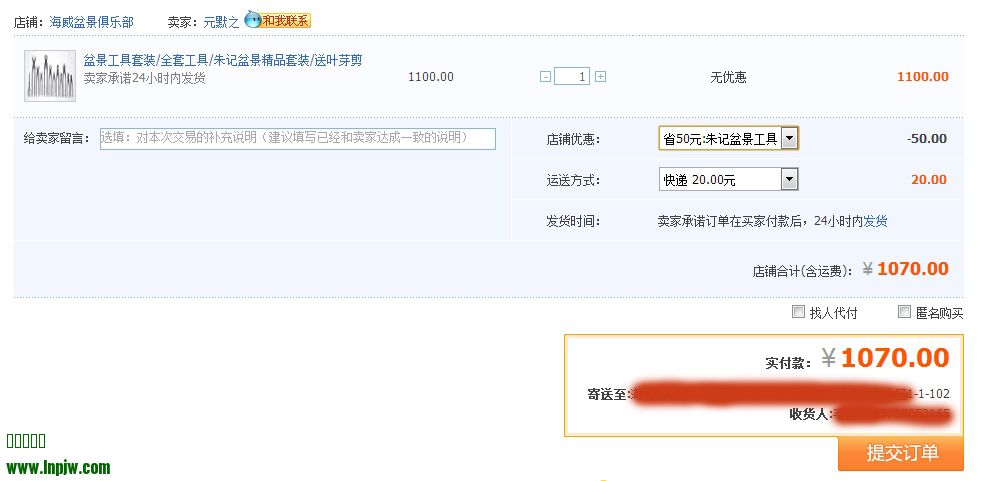Click the quantity number input box

[x=572, y=77]
